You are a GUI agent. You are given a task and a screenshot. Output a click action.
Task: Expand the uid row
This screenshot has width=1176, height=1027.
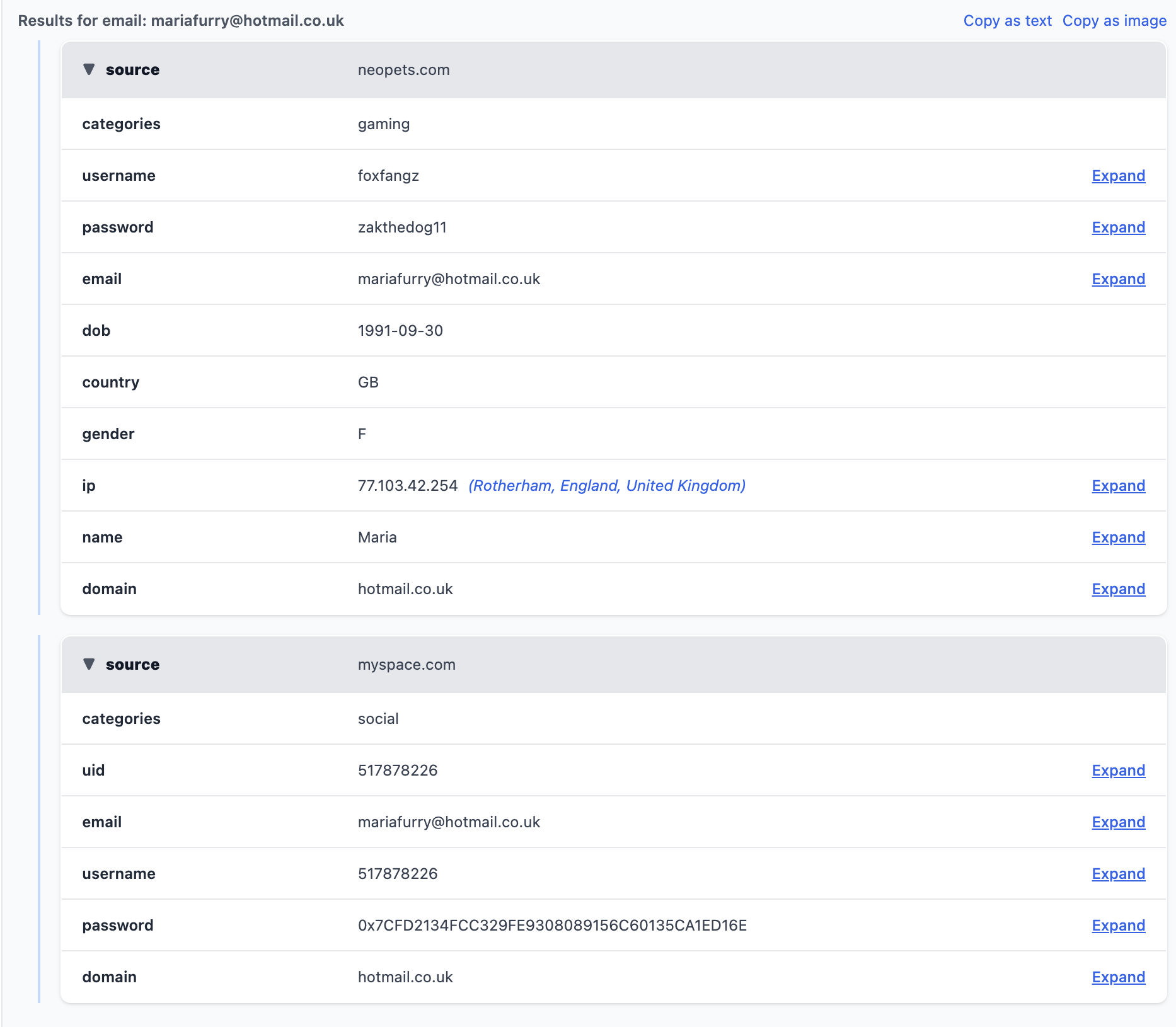1118,771
